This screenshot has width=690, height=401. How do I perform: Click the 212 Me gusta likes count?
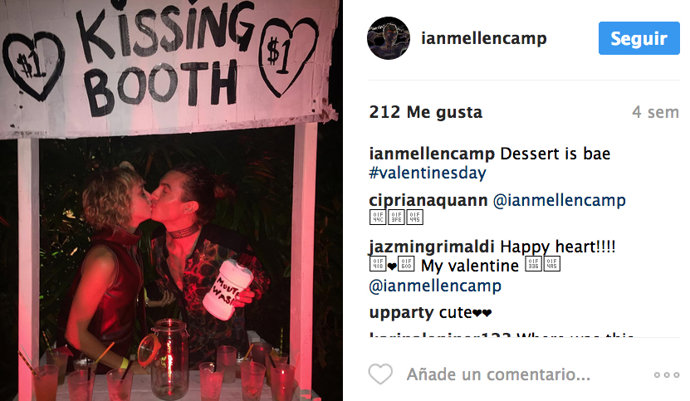coord(426,112)
